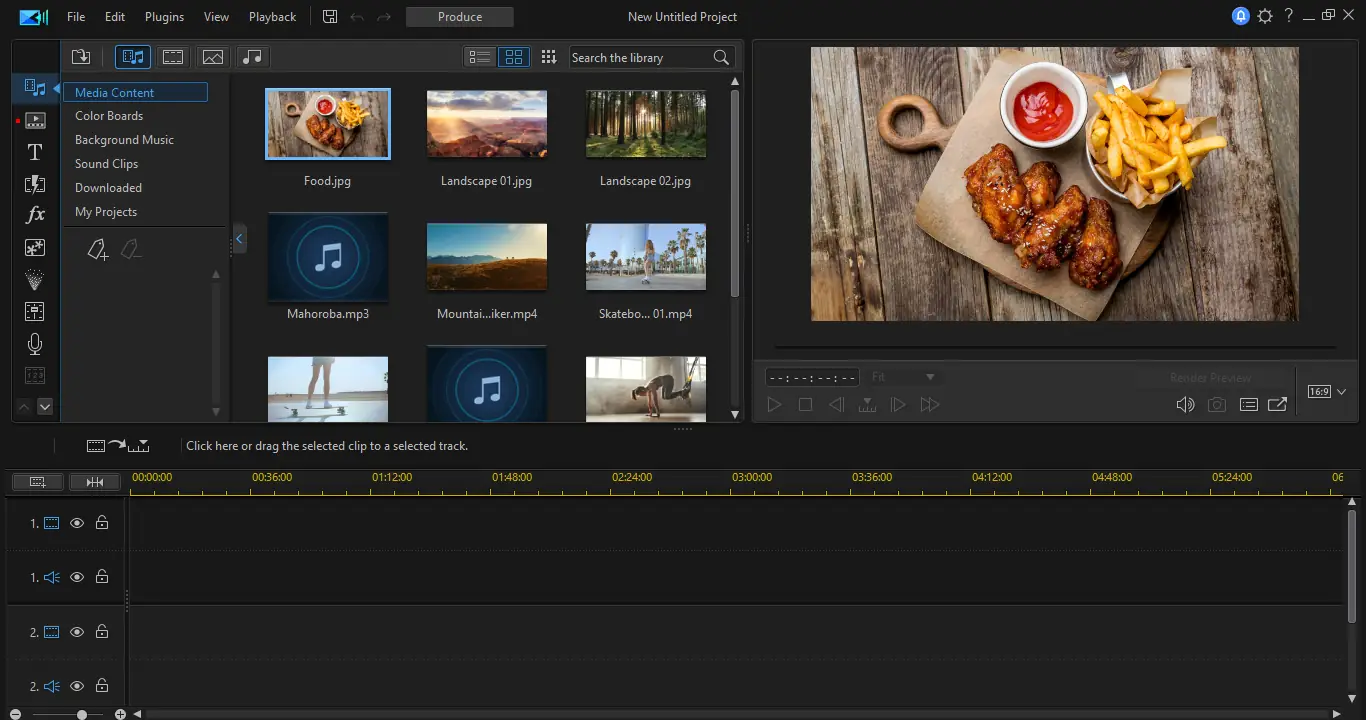1366x720 pixels.
Task: Take a snapshot with the camera icon
Action: click(x=1216, y=405)
